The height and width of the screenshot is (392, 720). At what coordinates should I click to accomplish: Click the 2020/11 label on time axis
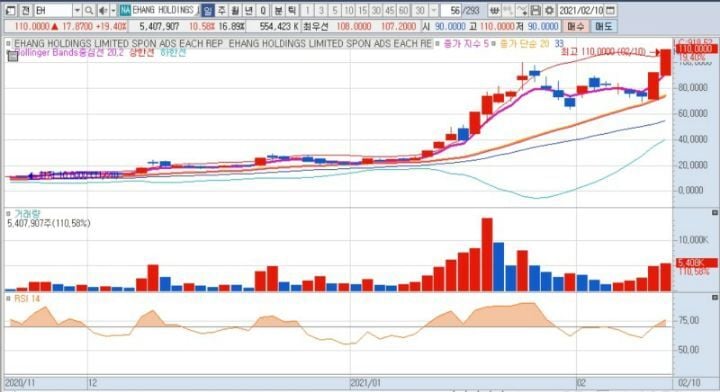pos(20,382)
